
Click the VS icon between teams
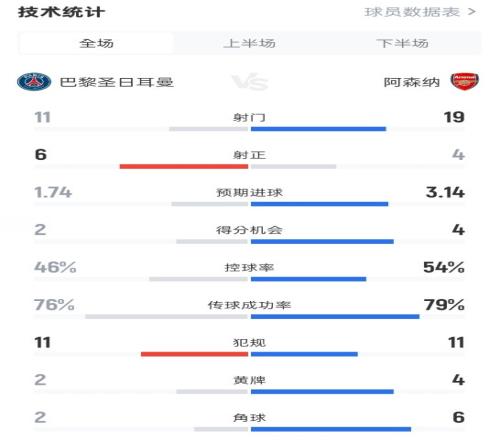click(x=250, y=82)
